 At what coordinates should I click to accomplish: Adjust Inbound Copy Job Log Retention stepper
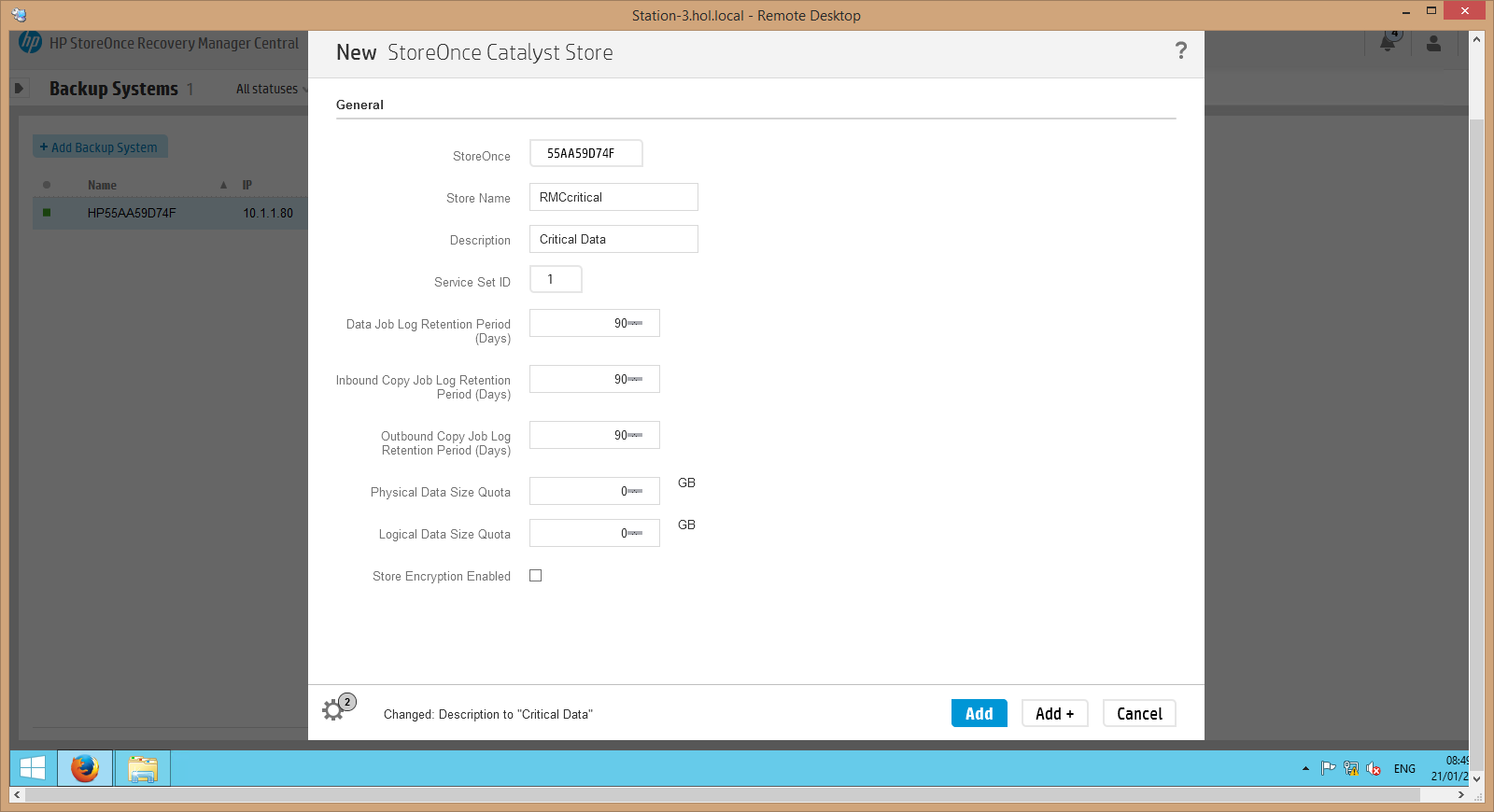coord(635,379)
